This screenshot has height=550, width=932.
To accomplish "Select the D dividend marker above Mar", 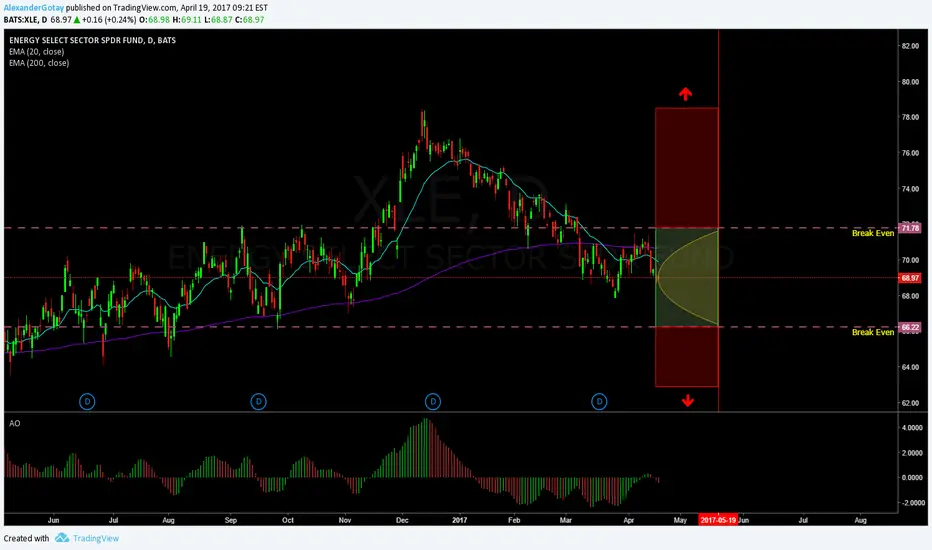I will (x=599, y=401).
